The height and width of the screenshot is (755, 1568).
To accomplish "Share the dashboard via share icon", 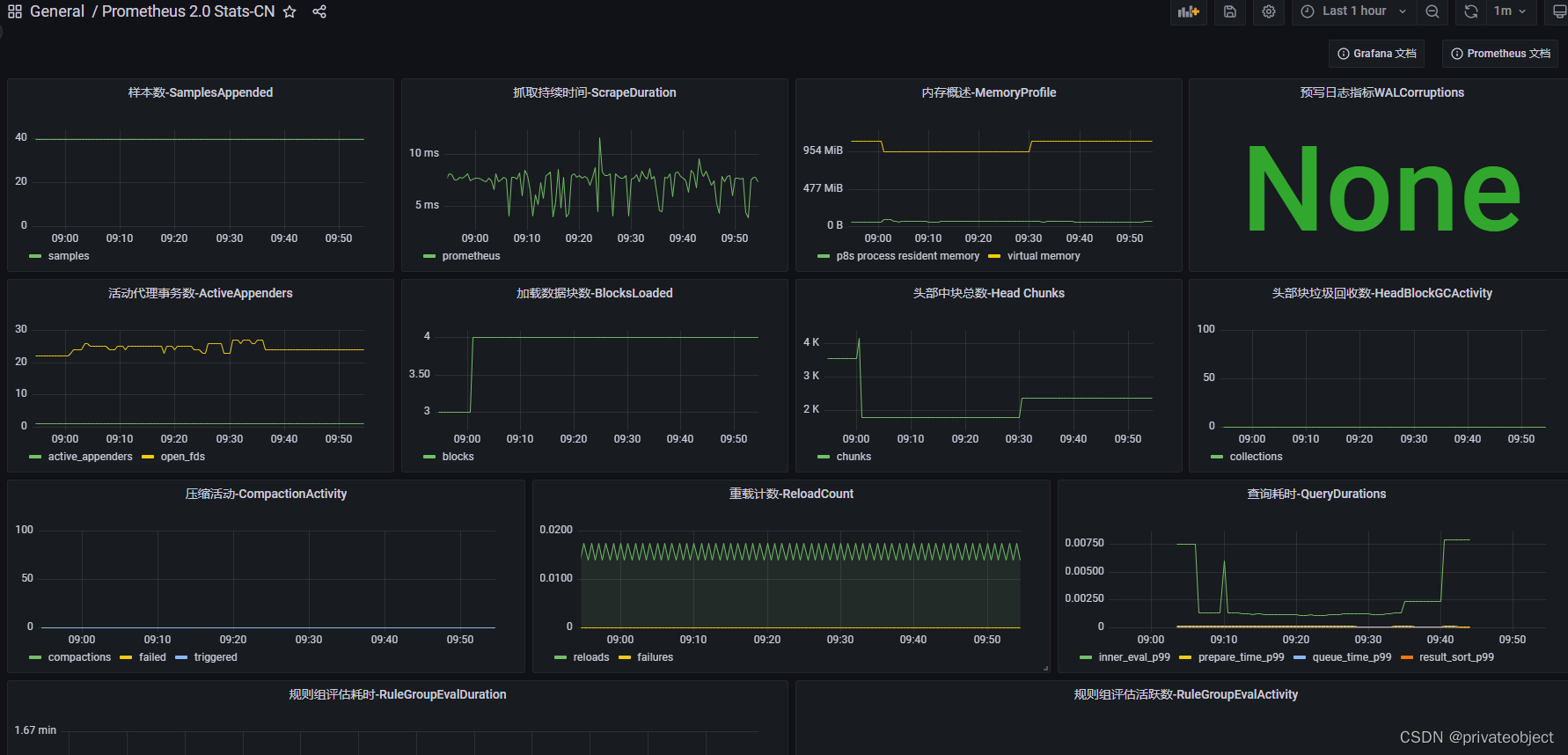I will pyautogui.click(x=319, y=11).
